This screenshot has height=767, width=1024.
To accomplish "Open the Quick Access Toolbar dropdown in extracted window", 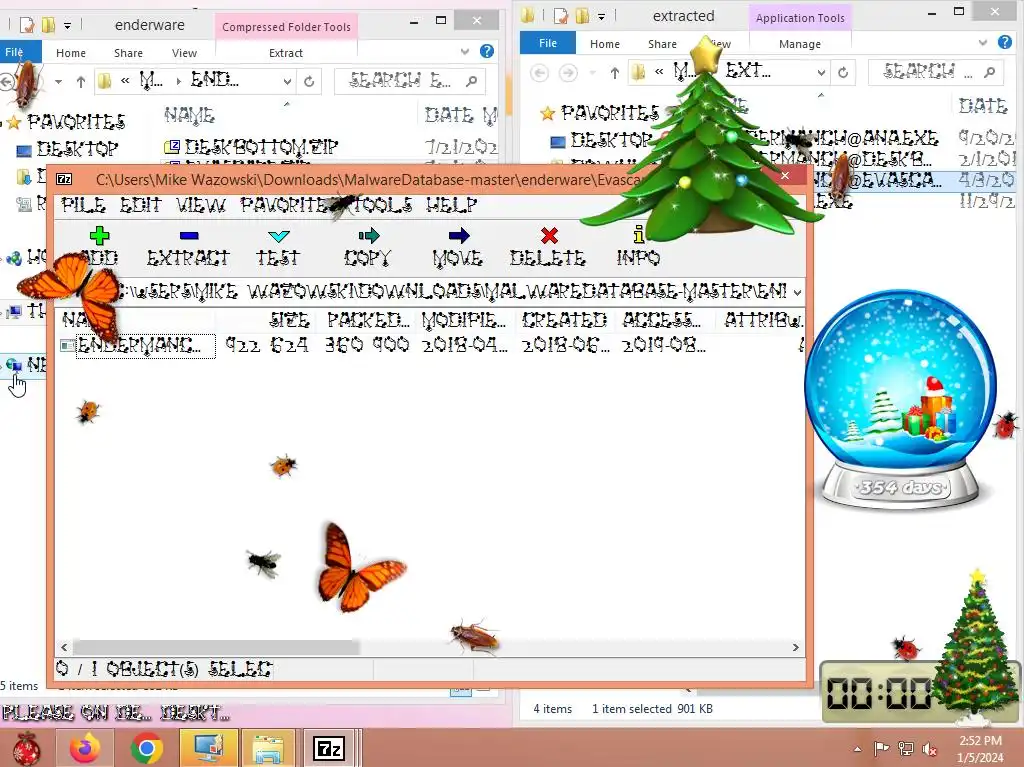I will tap(601, 16).
